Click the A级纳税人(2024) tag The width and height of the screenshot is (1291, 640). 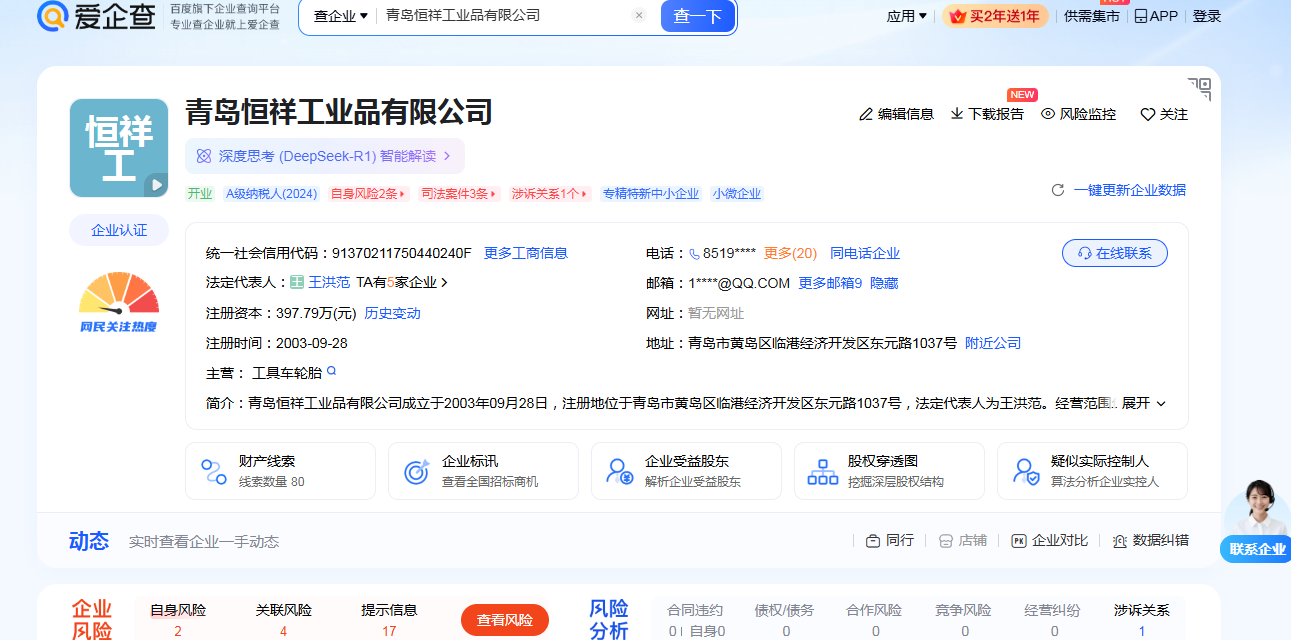(x=271, y=194)
